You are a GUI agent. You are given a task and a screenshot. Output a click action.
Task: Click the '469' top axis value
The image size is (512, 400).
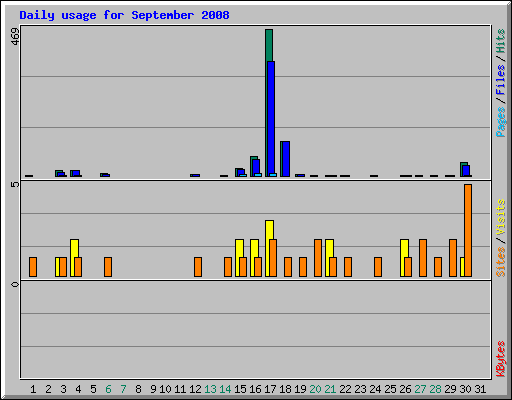[x=15, y=37]
